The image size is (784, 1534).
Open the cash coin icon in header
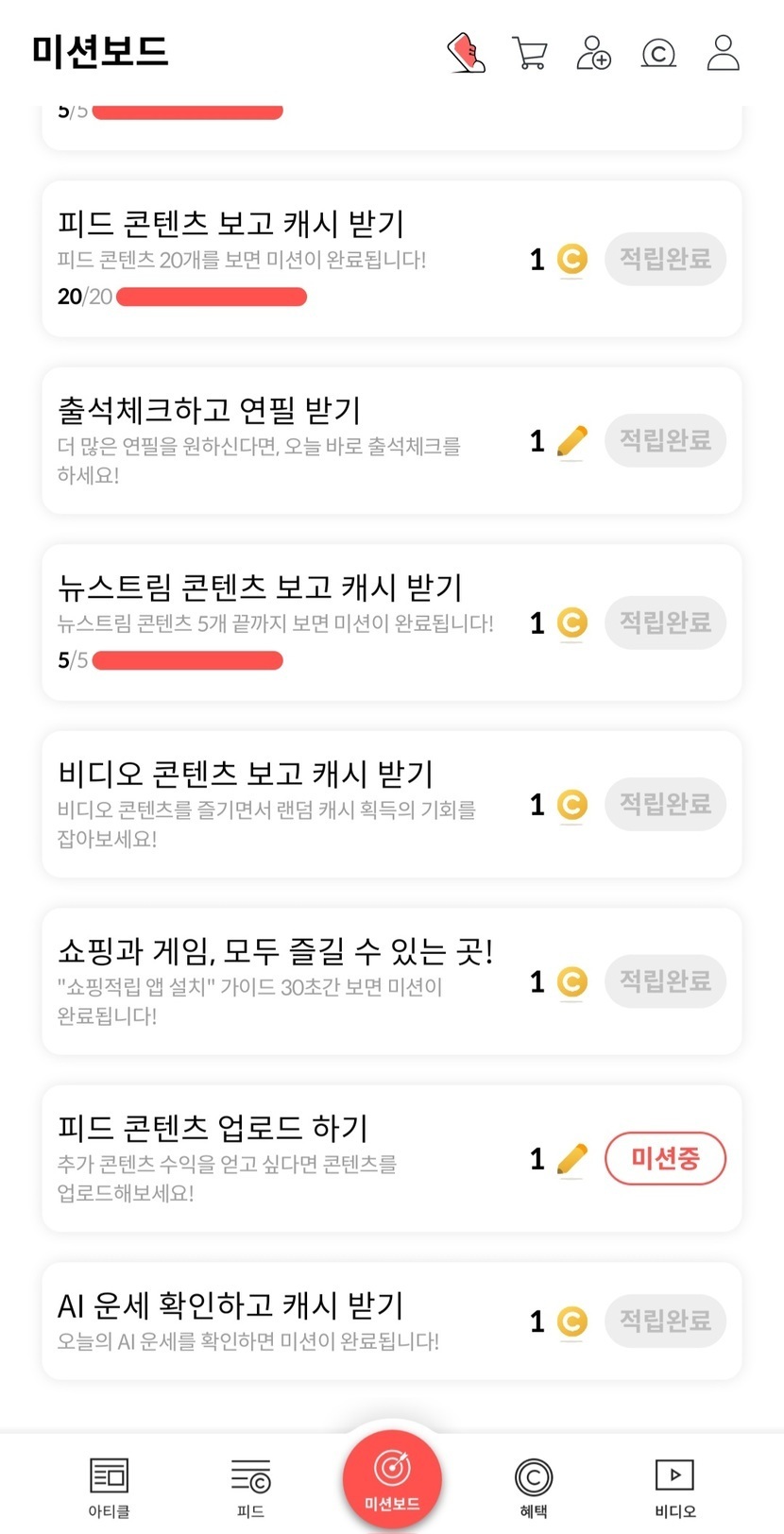point(658,54)
